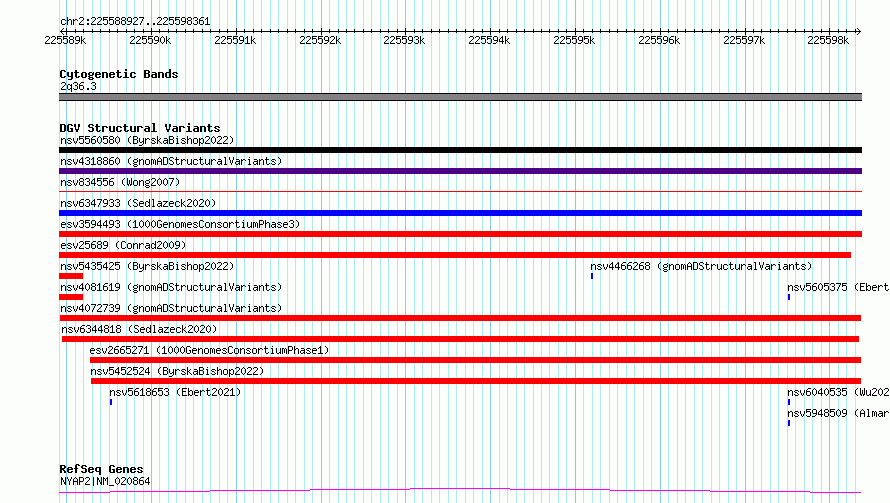The image size is (890, 503).
Task: Open the nsv6347933 (Sedlazeck2020) label
Action: 138,203
